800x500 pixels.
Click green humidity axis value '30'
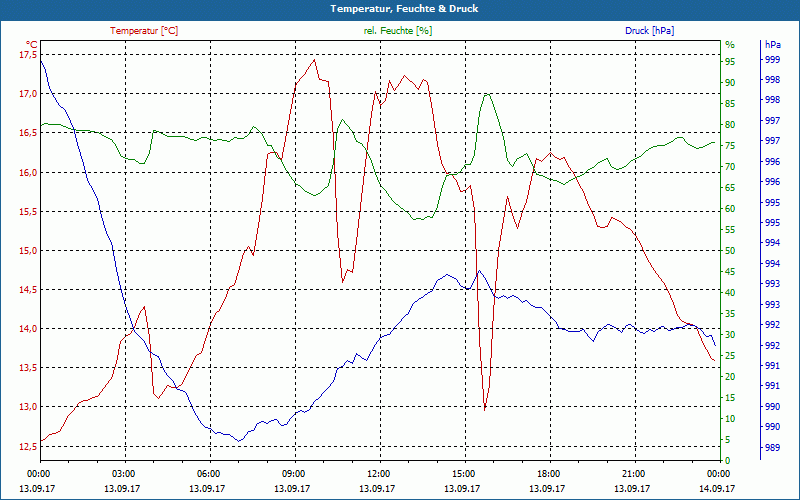[730, 335]
